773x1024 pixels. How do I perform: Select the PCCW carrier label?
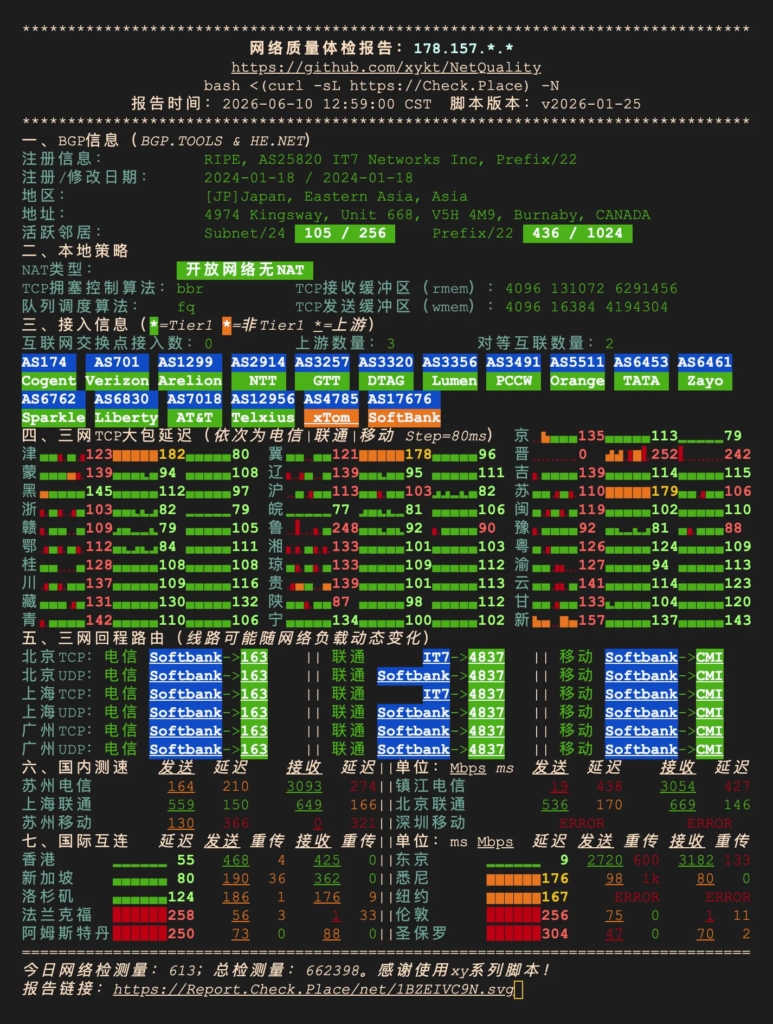(x=513, y=381)
